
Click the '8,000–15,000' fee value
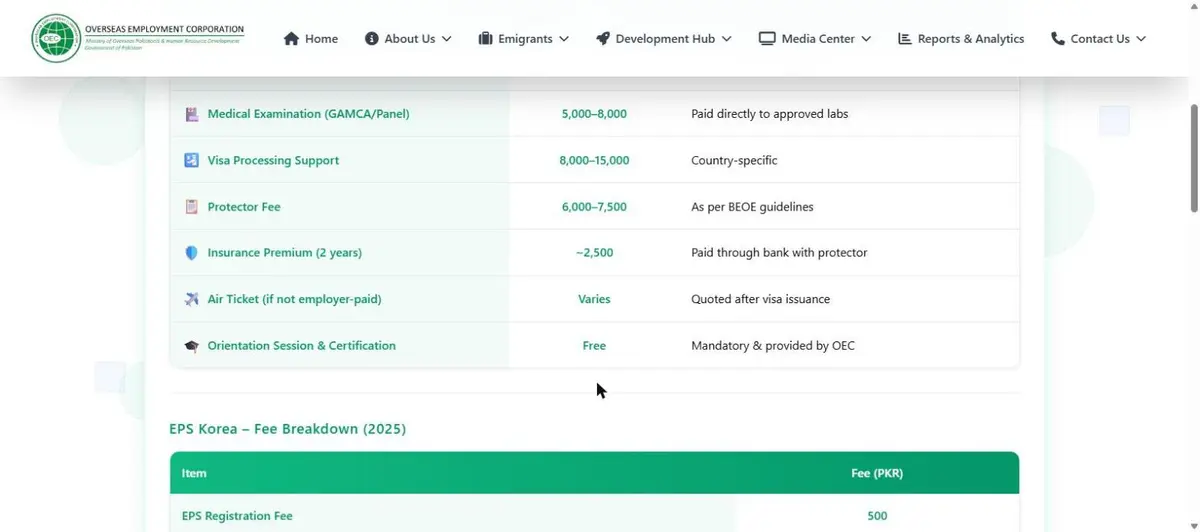[594, 160]
